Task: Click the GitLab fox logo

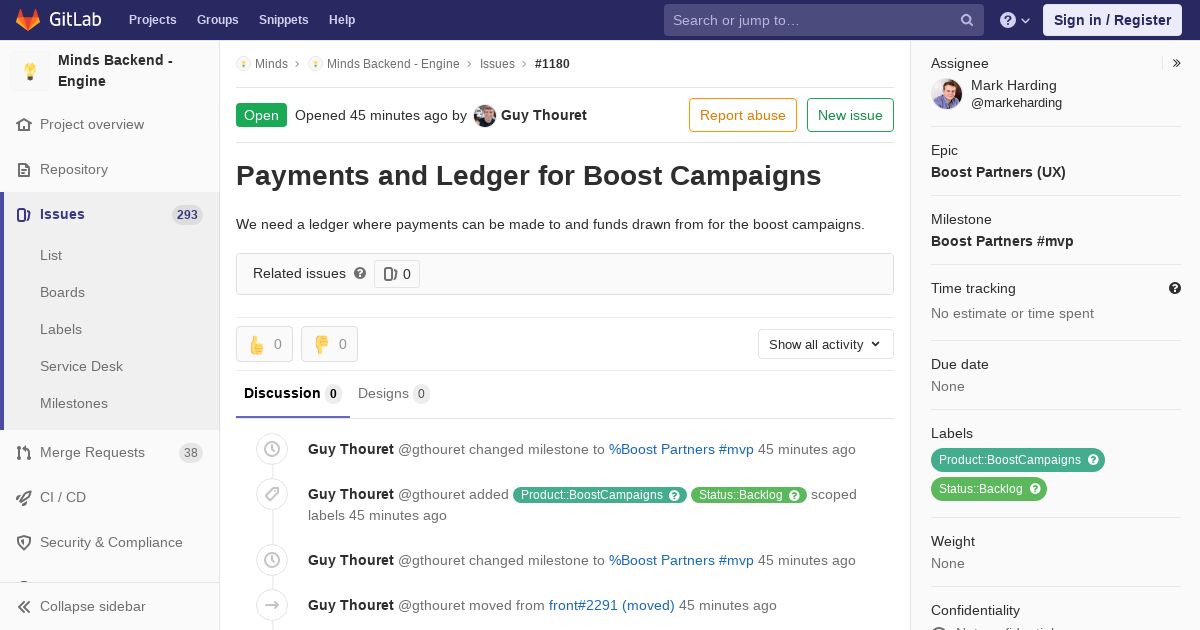Action: click(28, 19)
